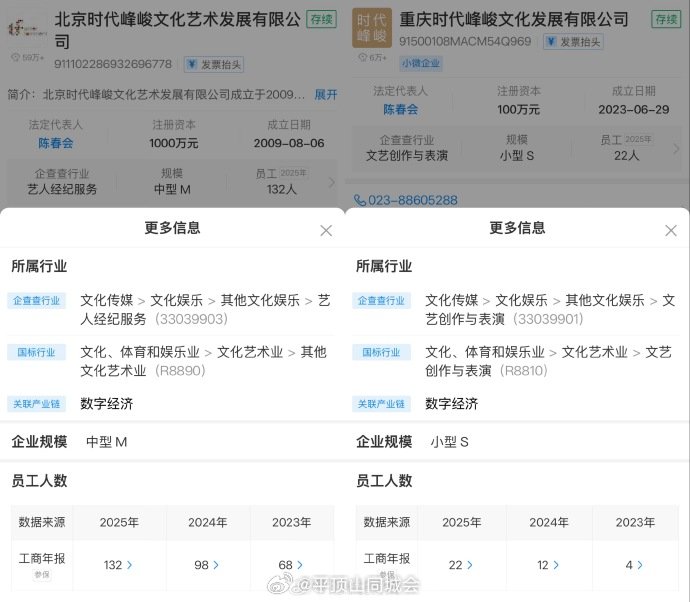The width and height of the screenshot is (690, 602).
Task: Open 2024 employee detail arrow beside 98
Action: tap(216, 565)
